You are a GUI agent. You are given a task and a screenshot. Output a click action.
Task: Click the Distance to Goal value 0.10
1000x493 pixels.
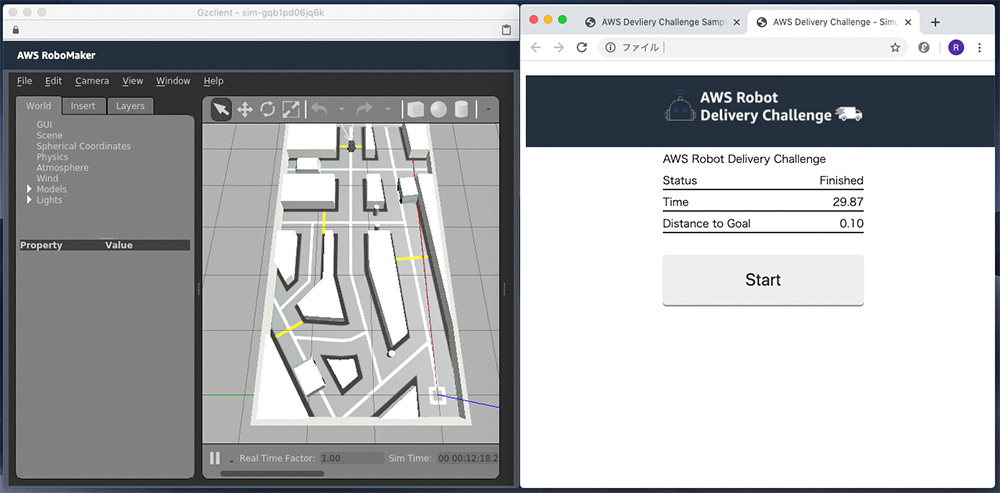coord(851,224)
